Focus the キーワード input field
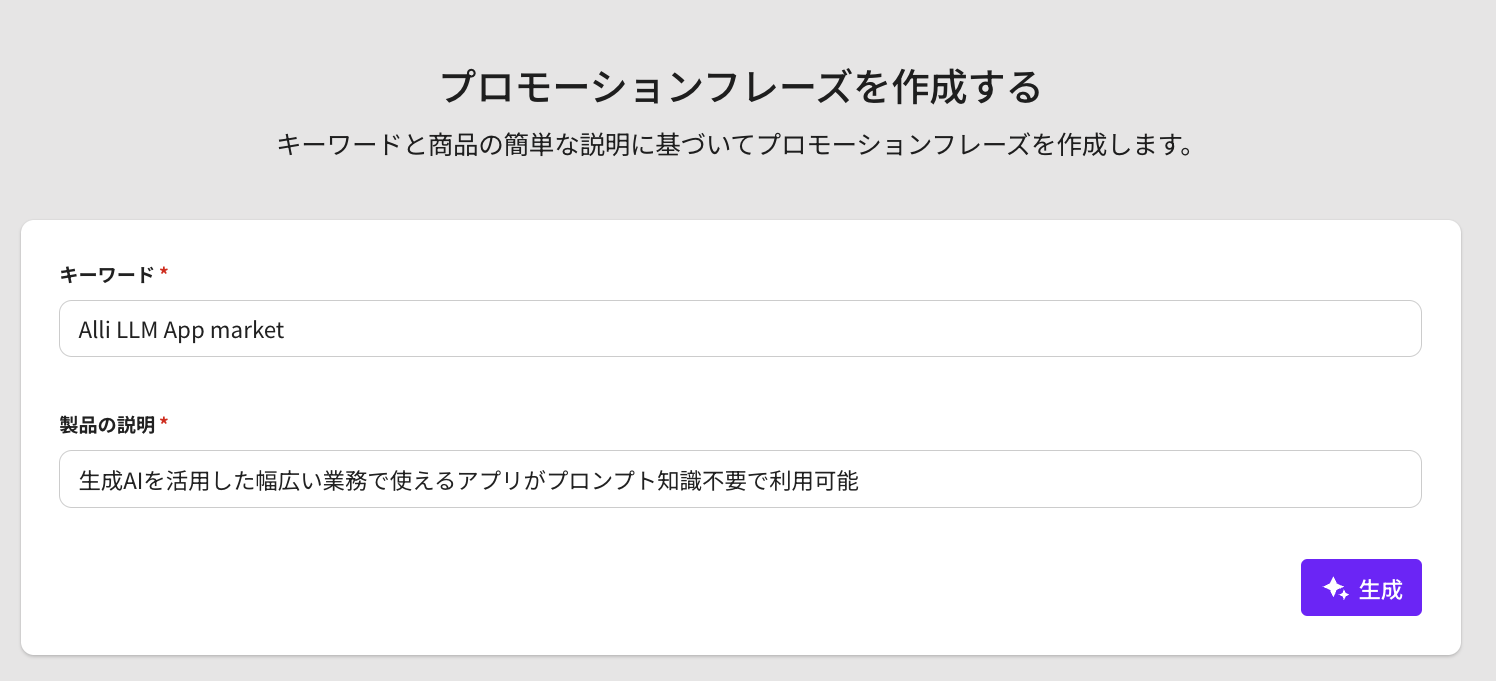 pos(740,329)
